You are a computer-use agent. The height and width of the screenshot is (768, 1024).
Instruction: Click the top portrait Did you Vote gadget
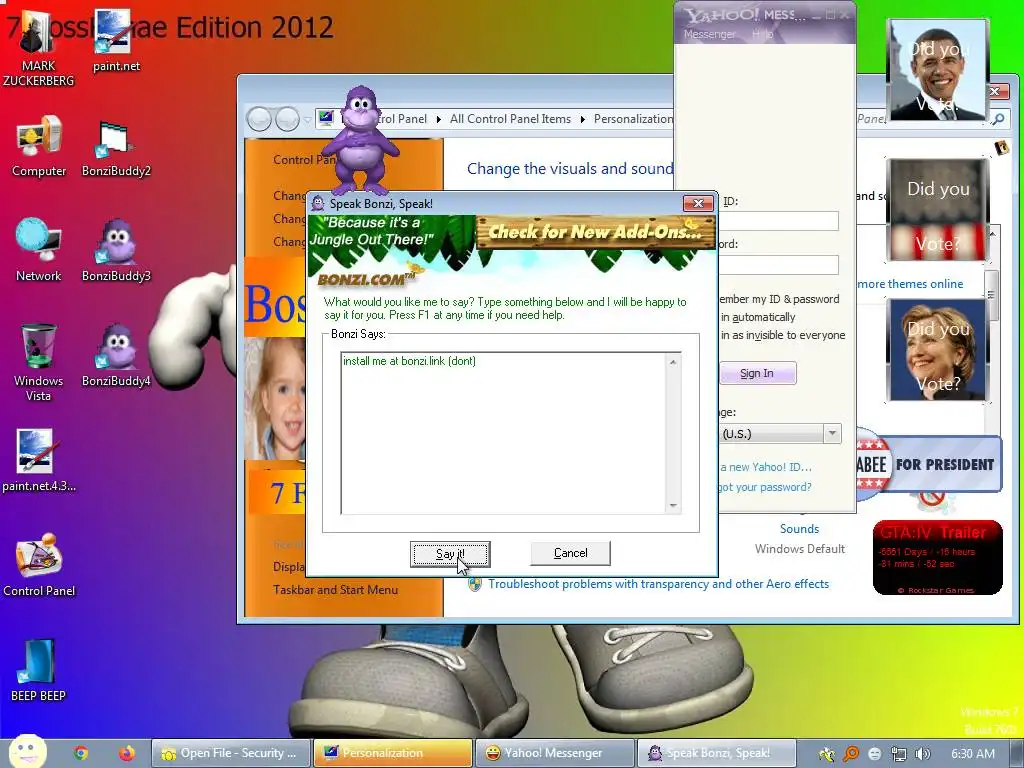pos(938,71)
